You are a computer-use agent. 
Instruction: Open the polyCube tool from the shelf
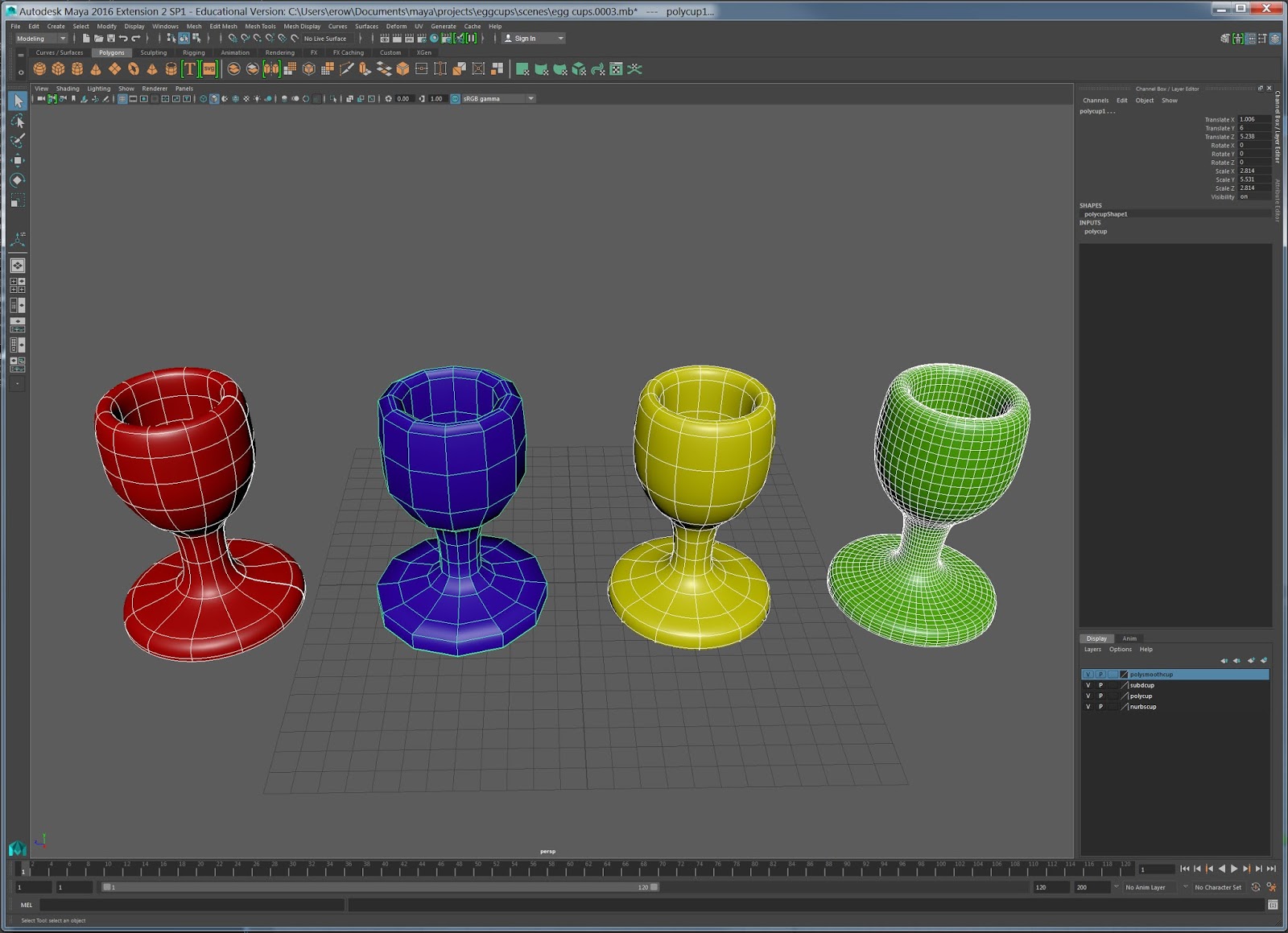click(58, 69)
